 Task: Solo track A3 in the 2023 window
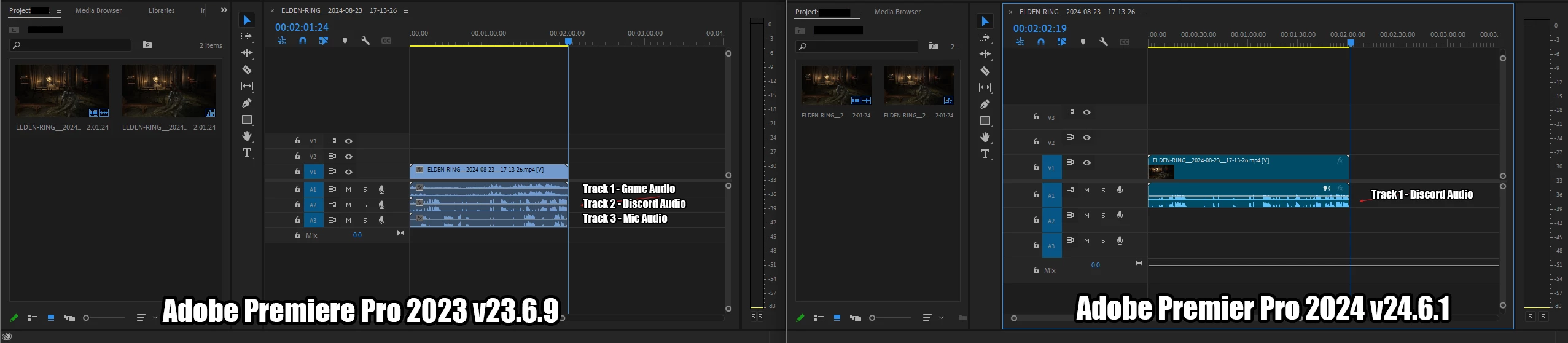pyautogui.click(x=365, y=220)
